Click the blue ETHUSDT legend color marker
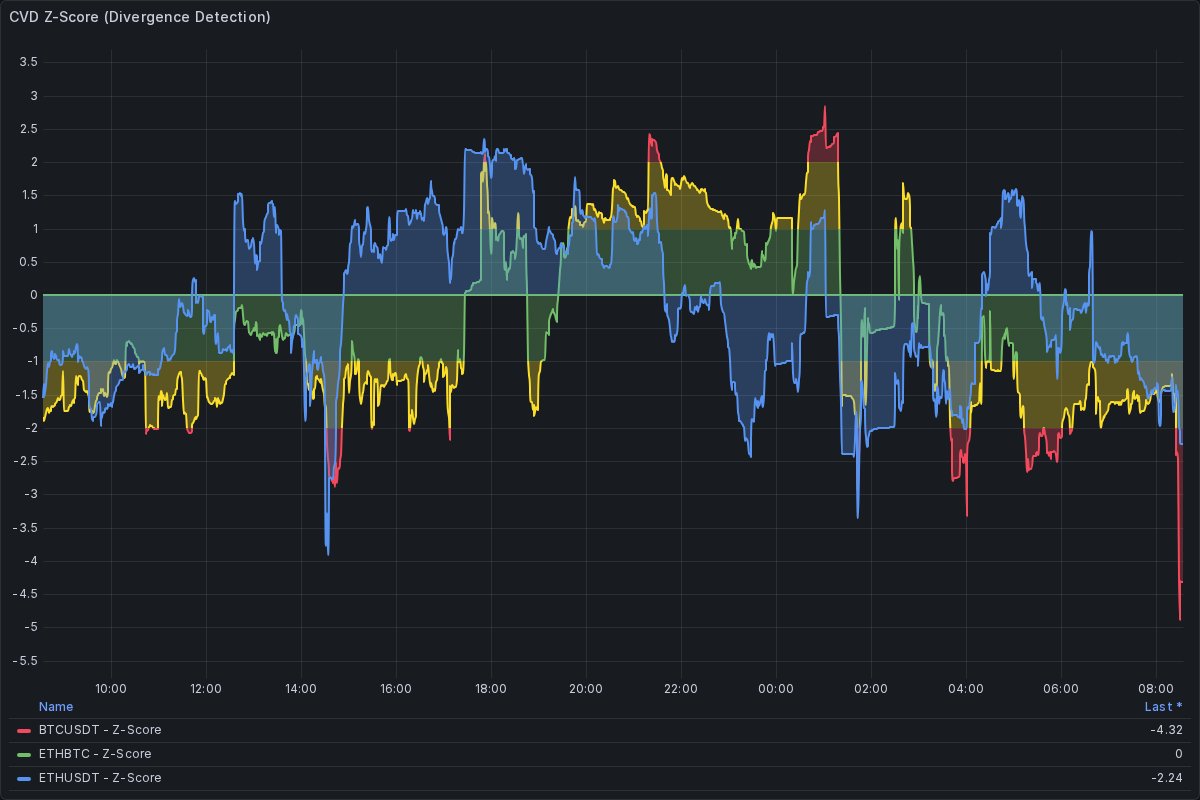This screenshot has width=1200, height=800. (25, 778)
